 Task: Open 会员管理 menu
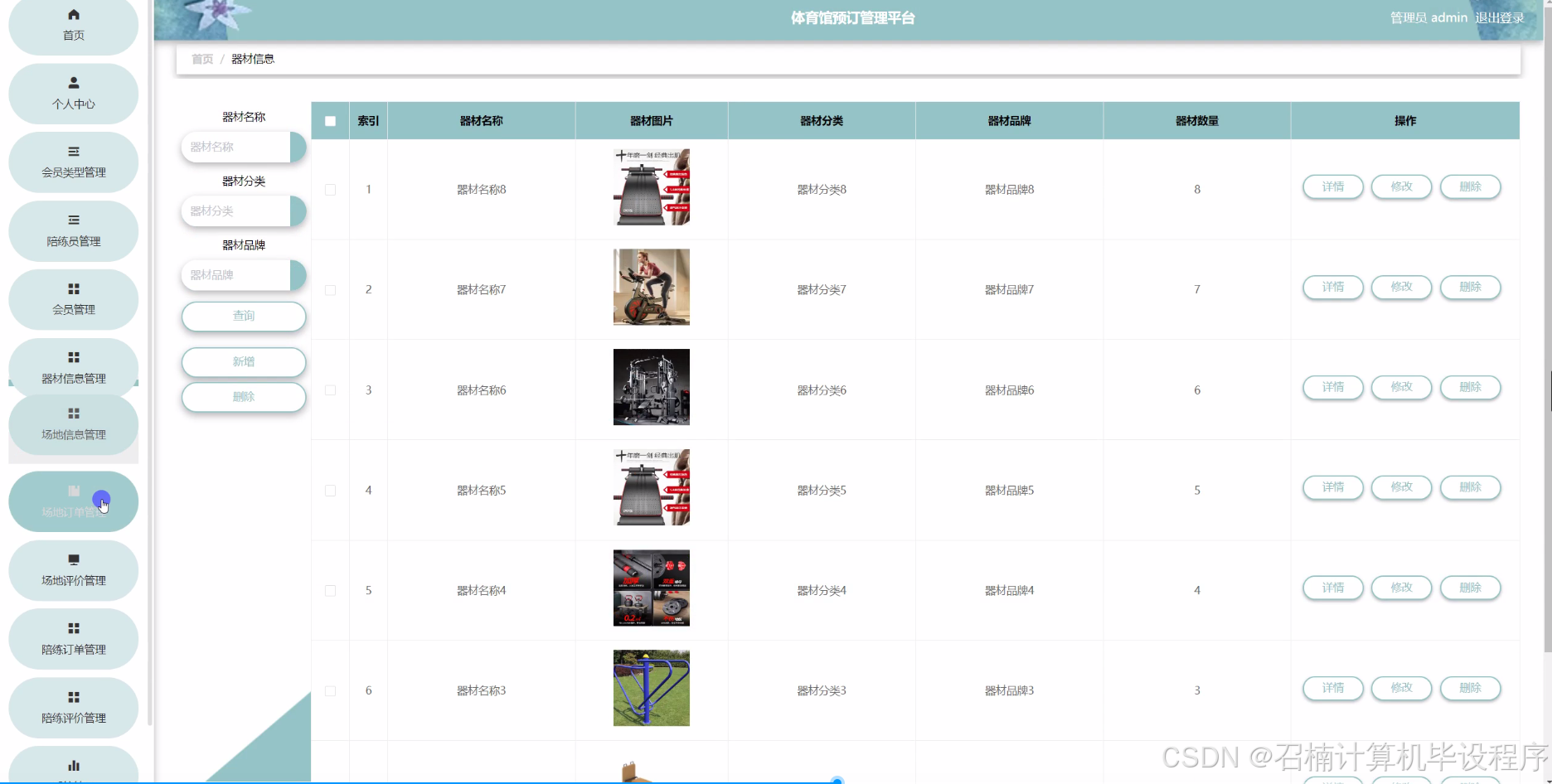click(x=73, y=300)
